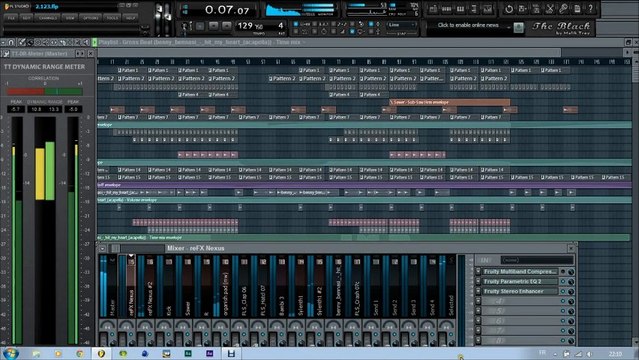
Task: Open empty FX slot 4 arrow menu
Action: click(x=478, y=301)
